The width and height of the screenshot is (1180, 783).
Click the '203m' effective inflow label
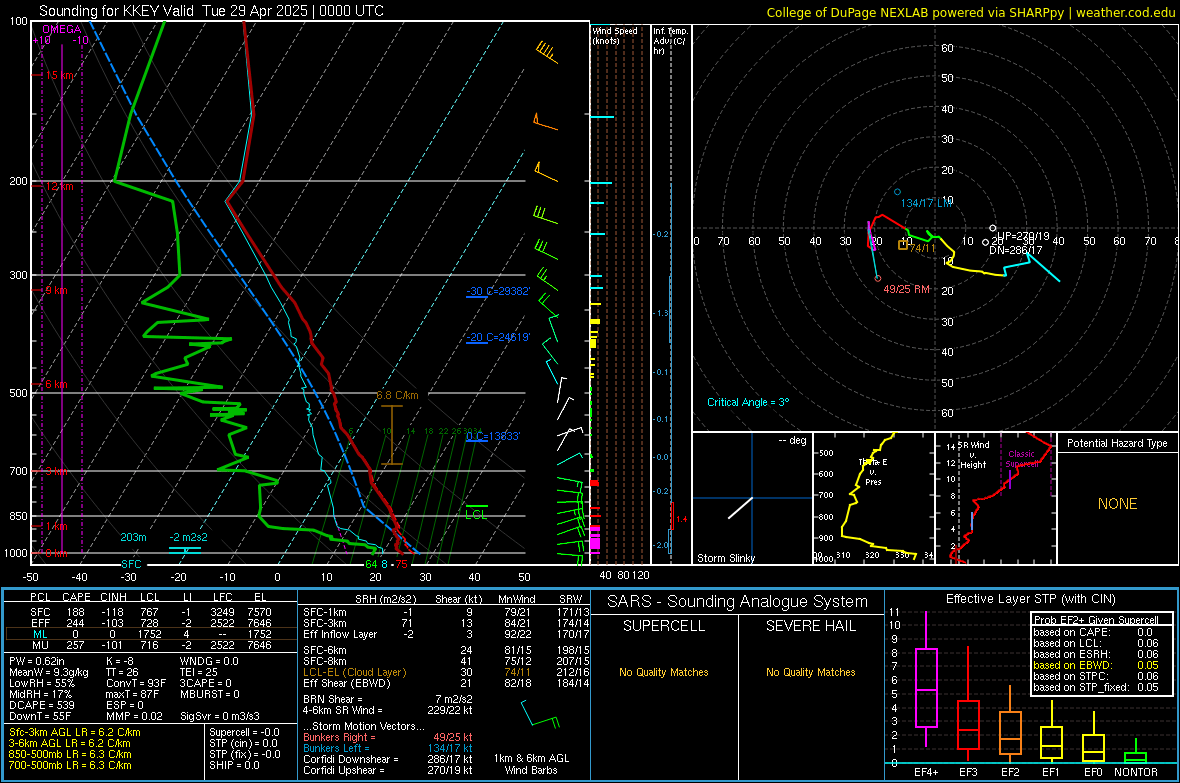coord(133,537)
